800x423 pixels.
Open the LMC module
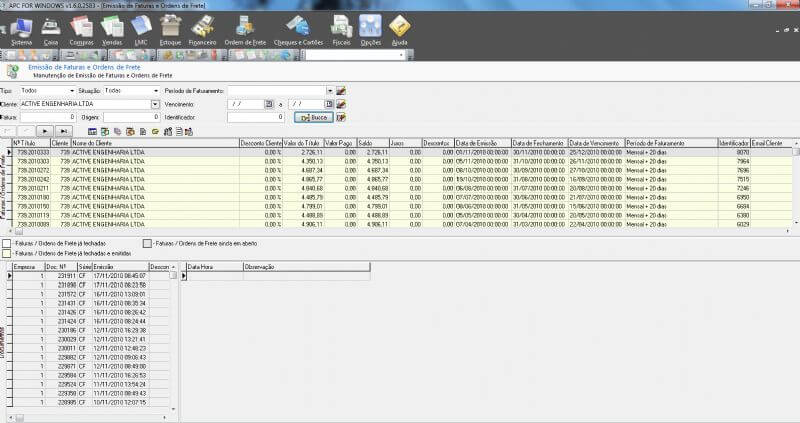141,31
